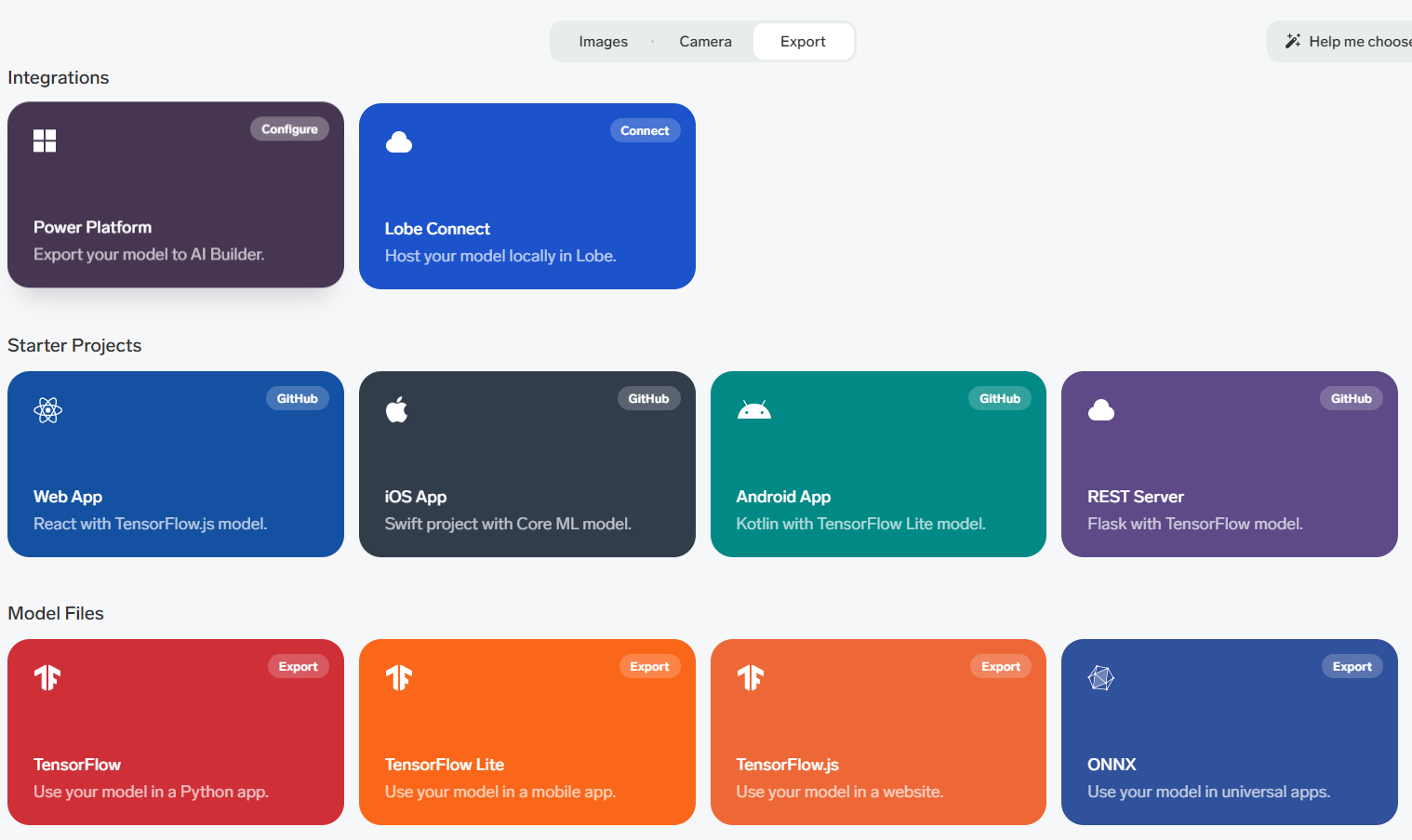The image size is (1412, 840).
Task: Click 'Host your model locally in Lobe.'
Action: [x=500, y=256]
